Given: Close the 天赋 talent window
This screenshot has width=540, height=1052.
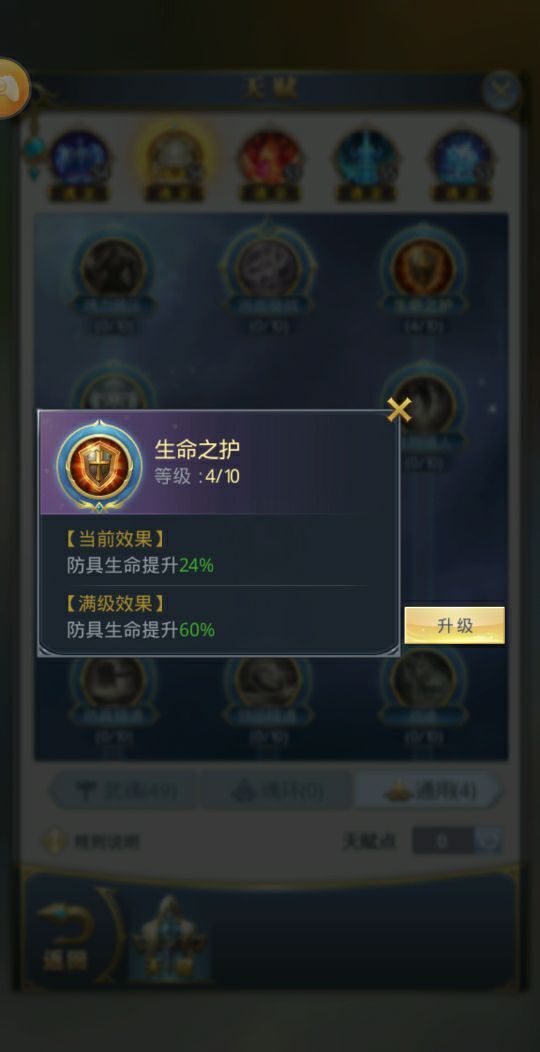Looking at the screenshot, I should tap(500, 91).
